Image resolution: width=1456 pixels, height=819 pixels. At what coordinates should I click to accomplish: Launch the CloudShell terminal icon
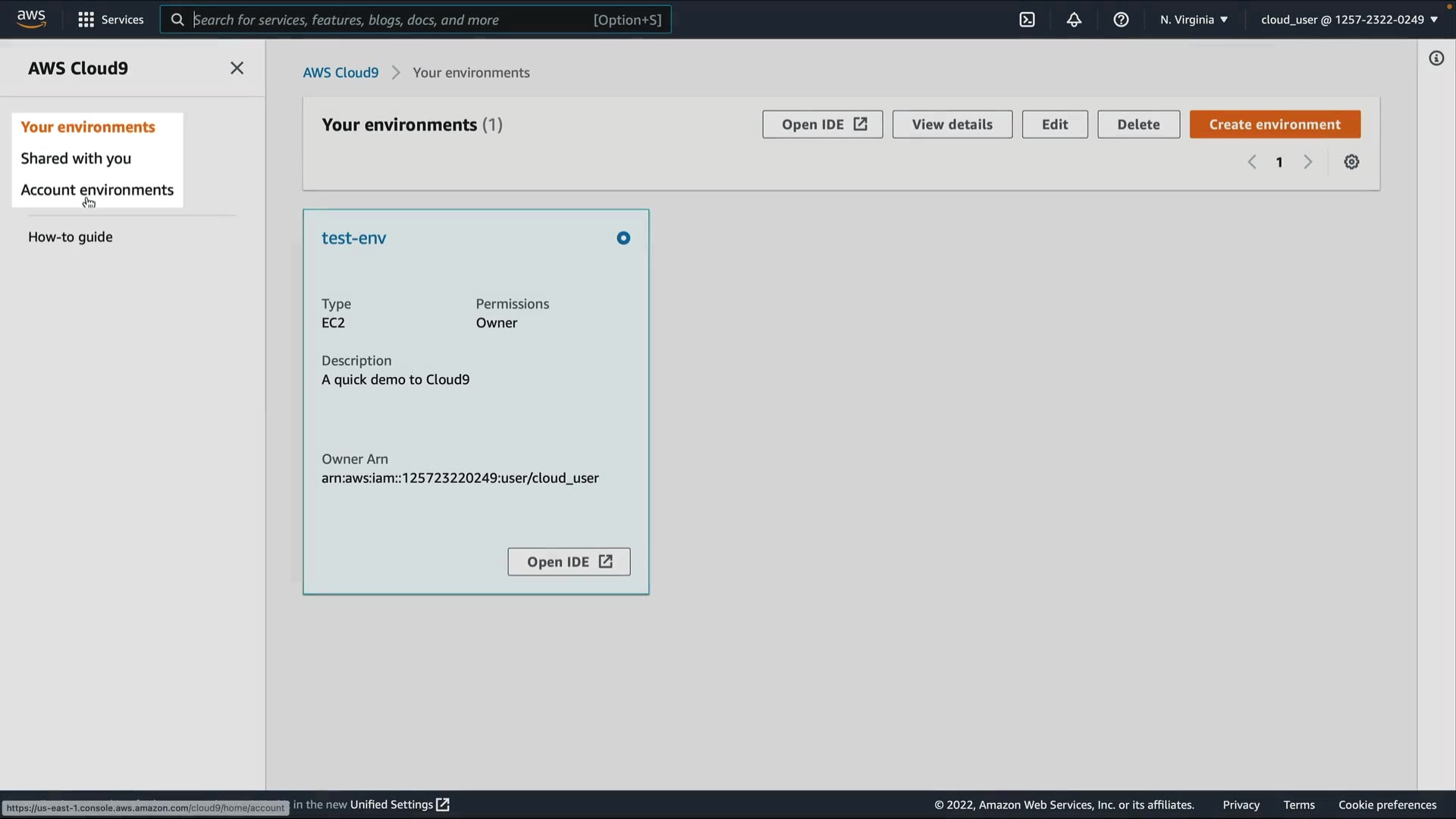[x=1027, y=20]
